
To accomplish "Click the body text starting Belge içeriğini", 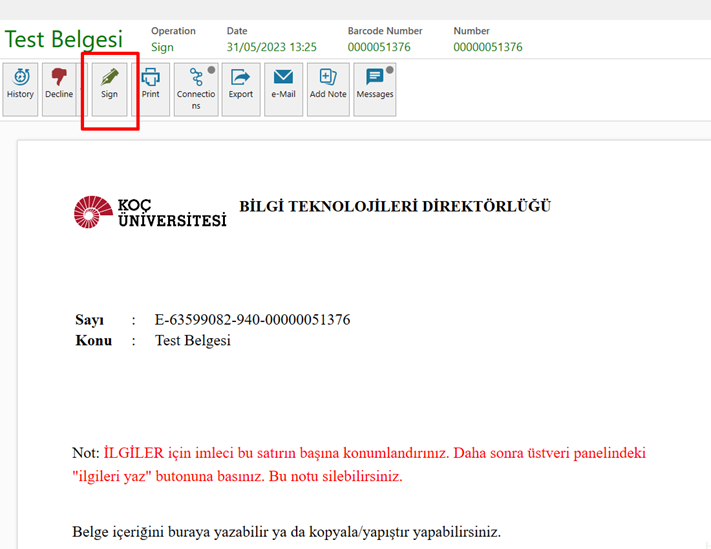I will point(287,531).
